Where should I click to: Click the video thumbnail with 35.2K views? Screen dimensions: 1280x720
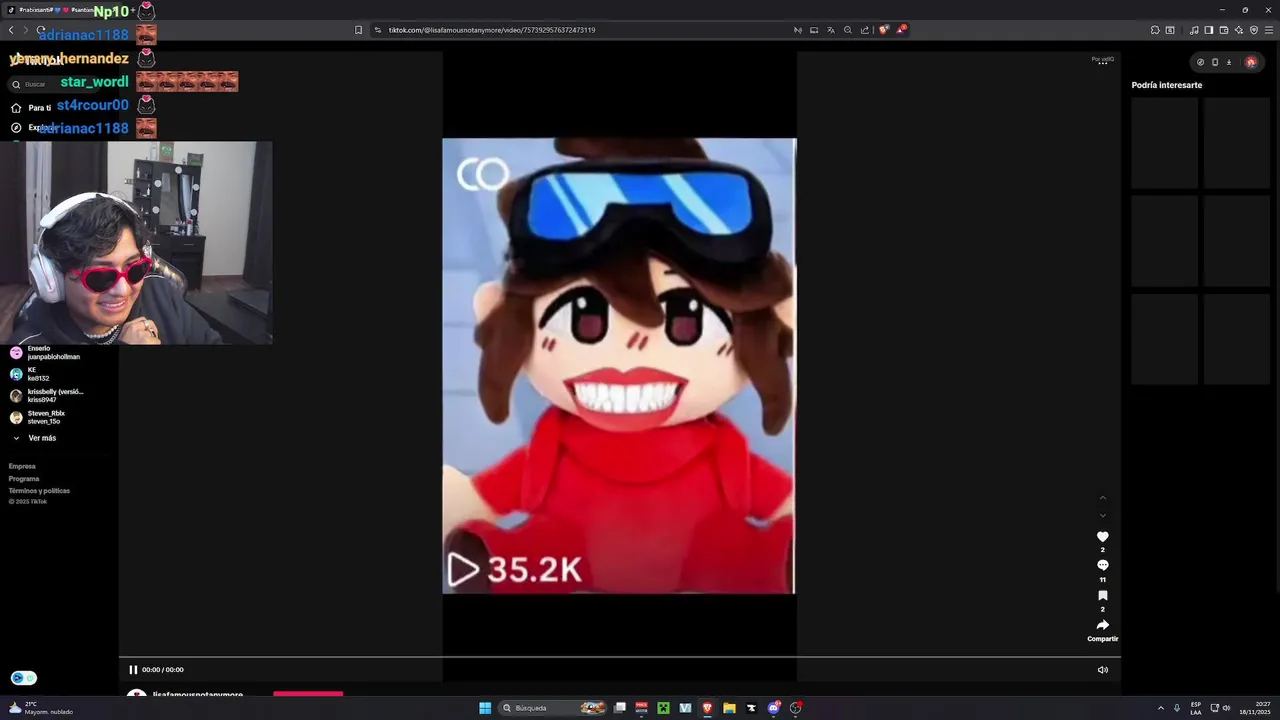click(x=619, y=366)
